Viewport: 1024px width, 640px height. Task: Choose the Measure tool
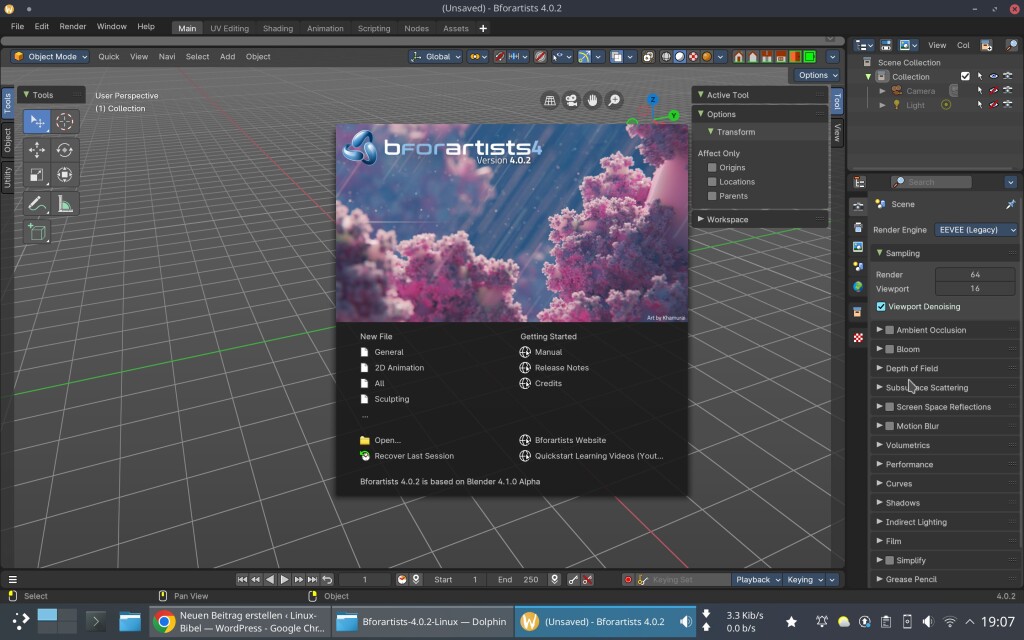tap(64, 204)
